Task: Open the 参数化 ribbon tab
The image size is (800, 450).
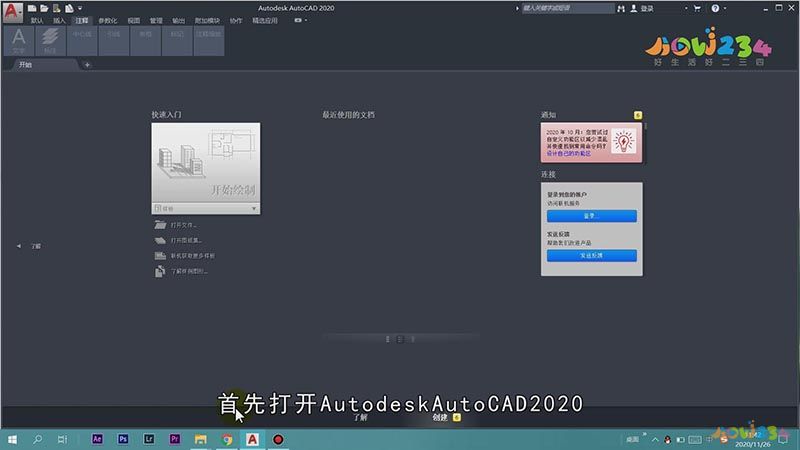Action: click(108, 20)
